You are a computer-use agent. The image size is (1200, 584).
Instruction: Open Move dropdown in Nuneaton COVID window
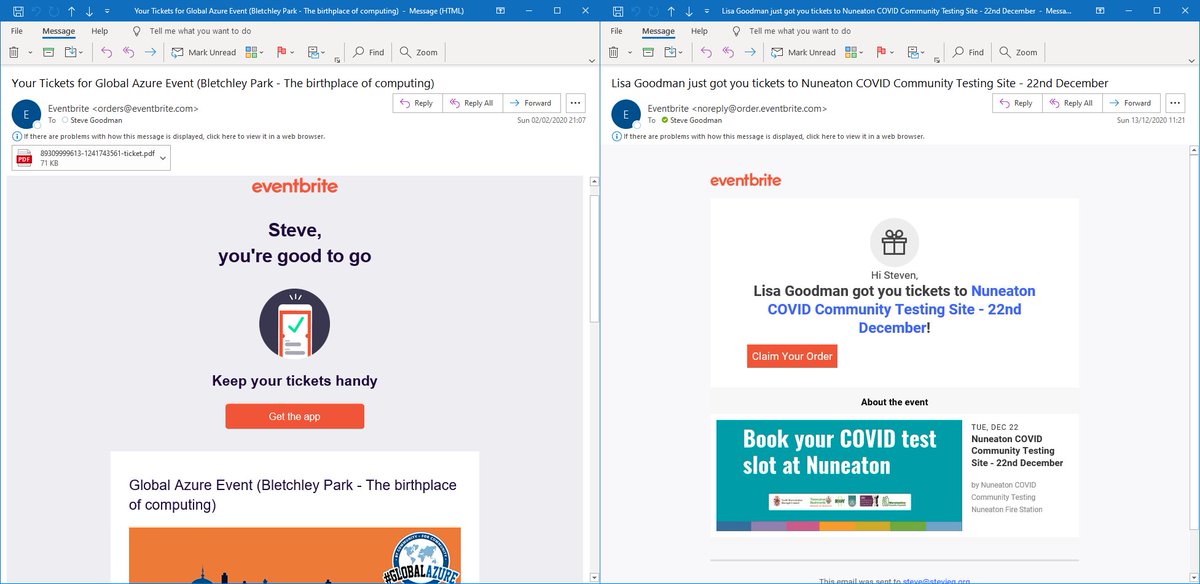click(x=675, y=52)
